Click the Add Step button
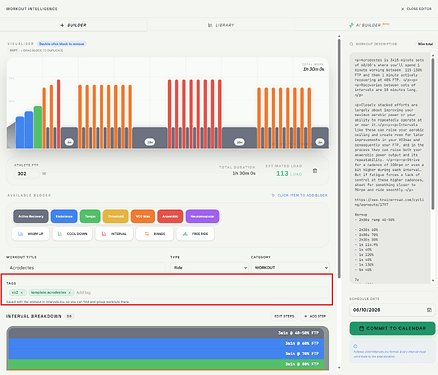Image resolution: width=438 pixels, height=375 pixels. 315,316
